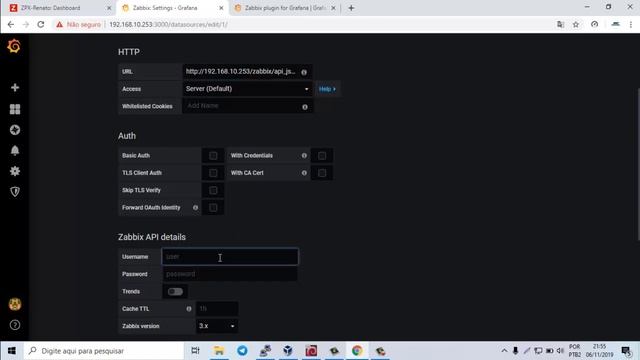Click the translate page icon in address bar
Viewport: 640px width, 360px height.
pyautogui.click(x=560, y=24)
